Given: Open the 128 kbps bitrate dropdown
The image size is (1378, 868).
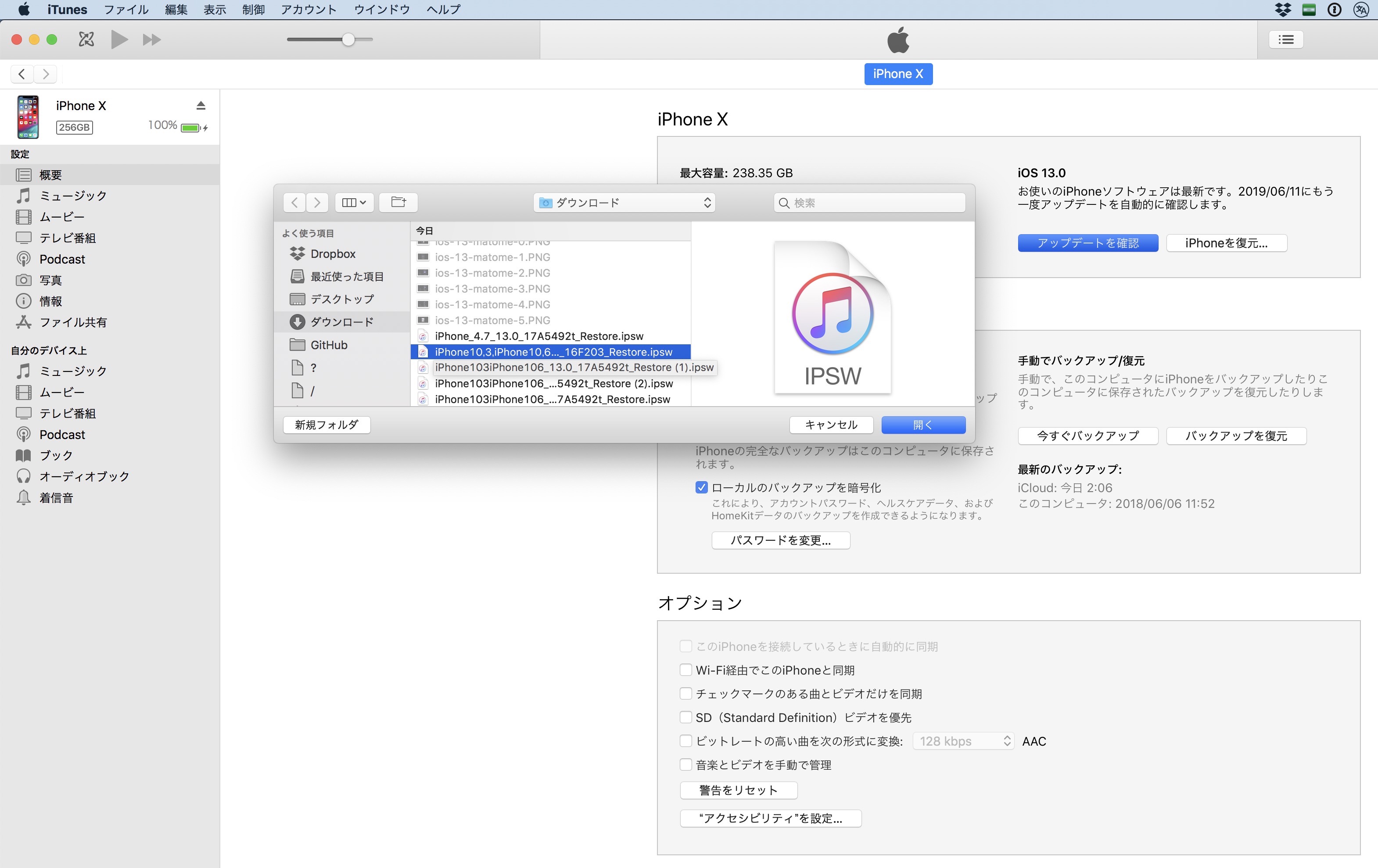Looking at the screenshot, I should [963, 741].
